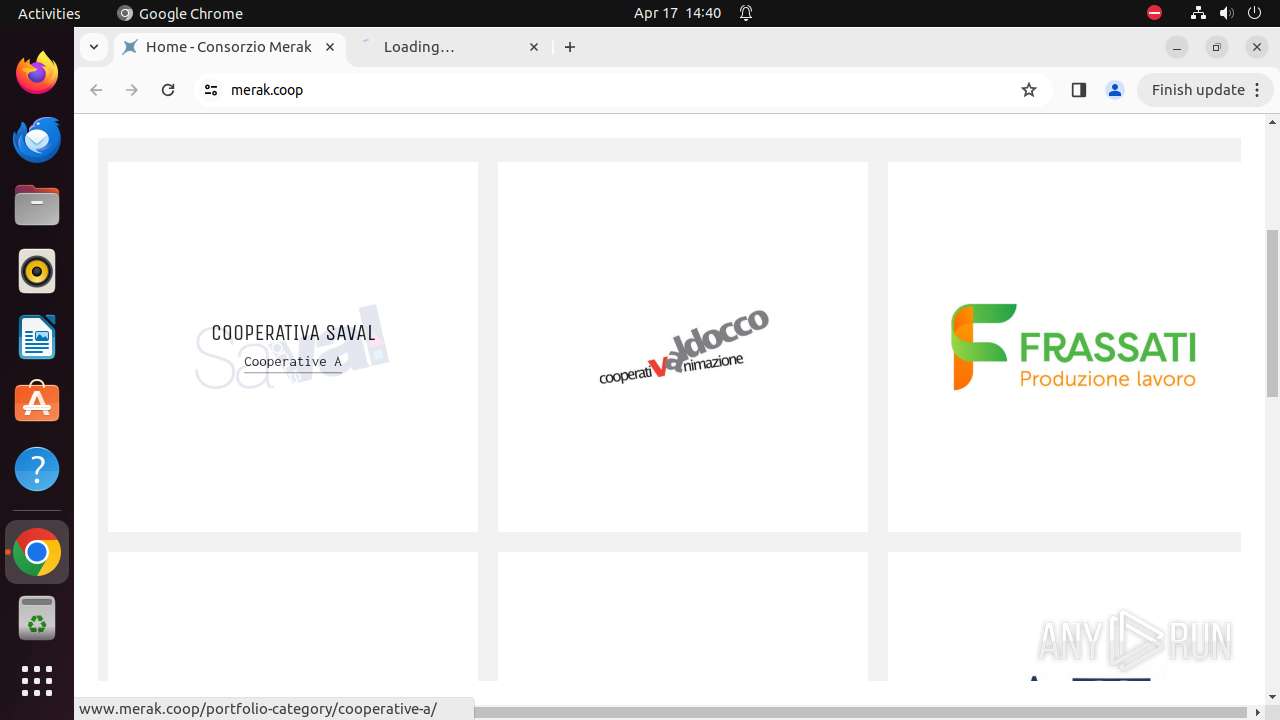Open Activities overview

tap(49, 13)
